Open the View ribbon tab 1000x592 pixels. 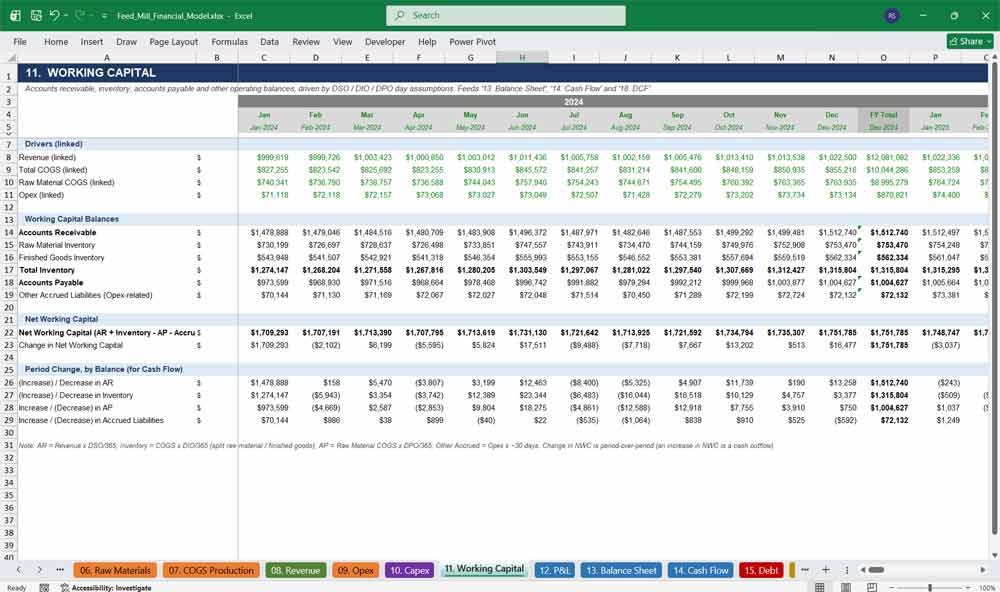342,41
